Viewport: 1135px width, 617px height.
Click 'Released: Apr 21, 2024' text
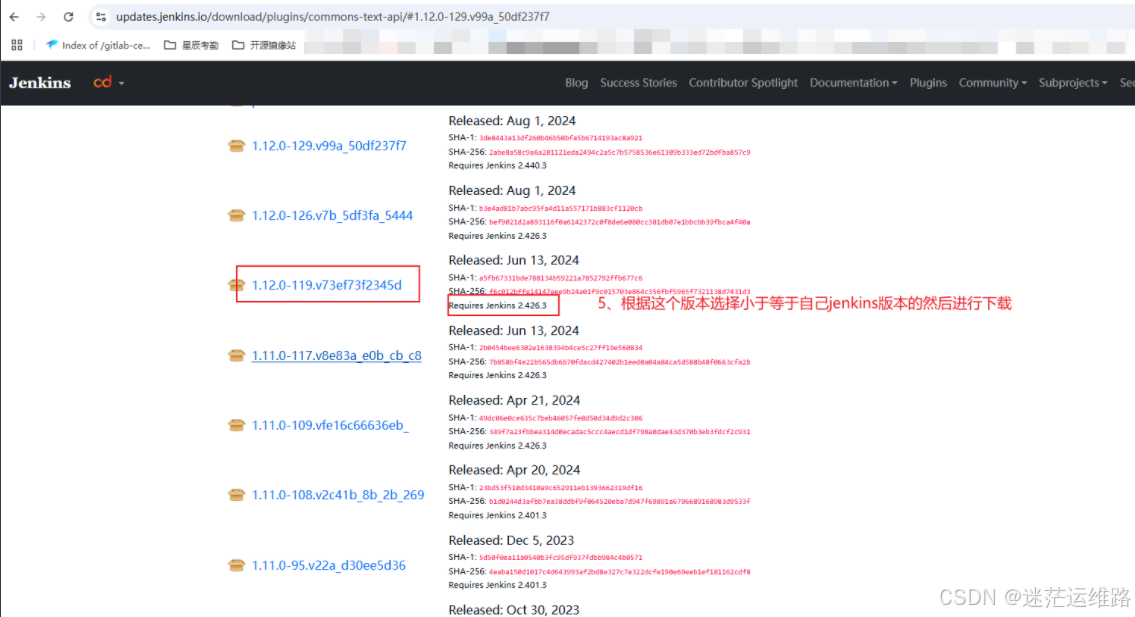[514, 400]
